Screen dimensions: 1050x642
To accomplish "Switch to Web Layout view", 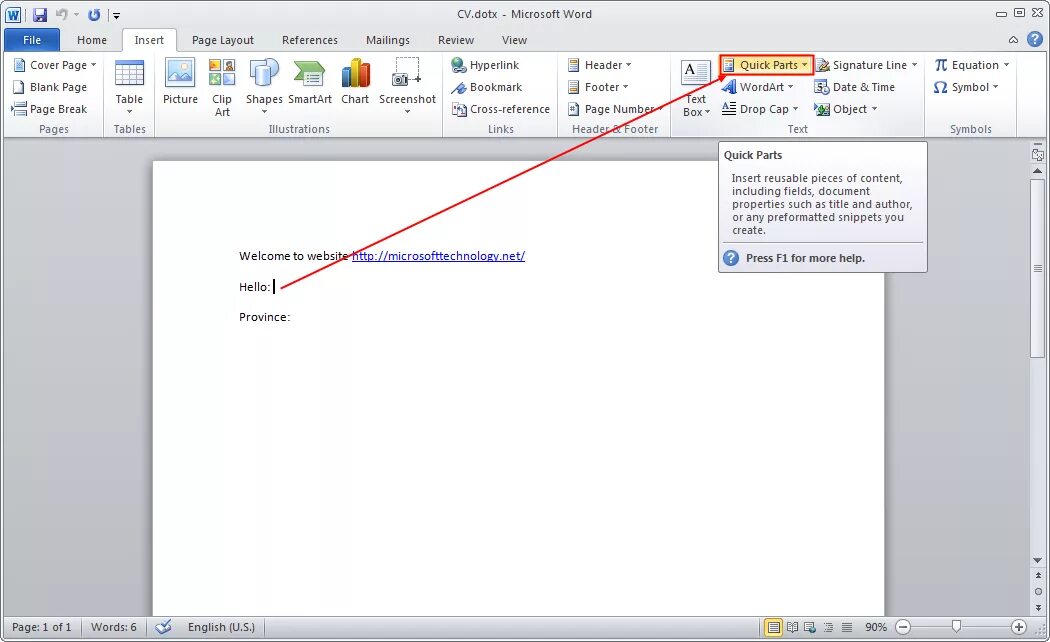I will pos(810,627).
